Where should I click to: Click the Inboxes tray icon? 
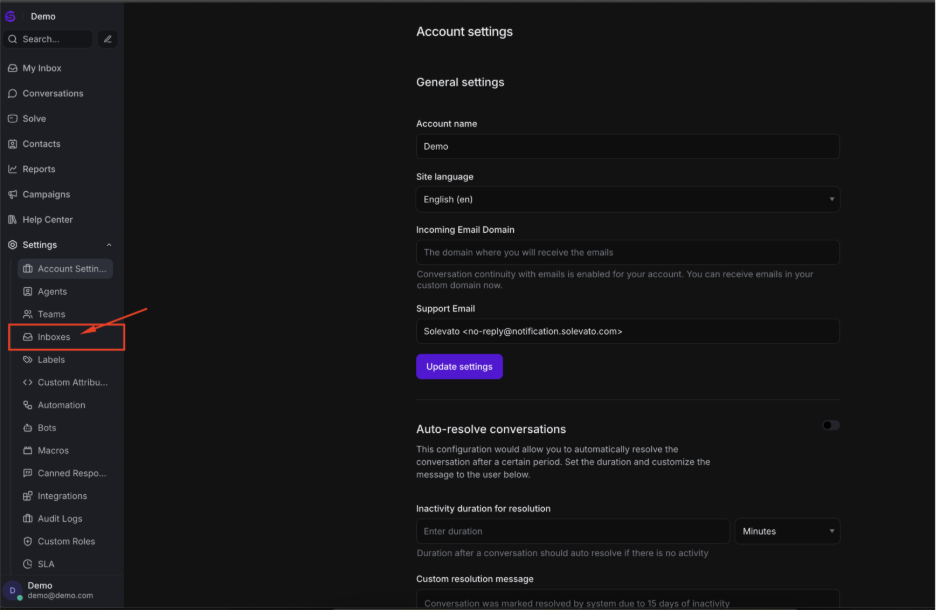coord(27,337)
